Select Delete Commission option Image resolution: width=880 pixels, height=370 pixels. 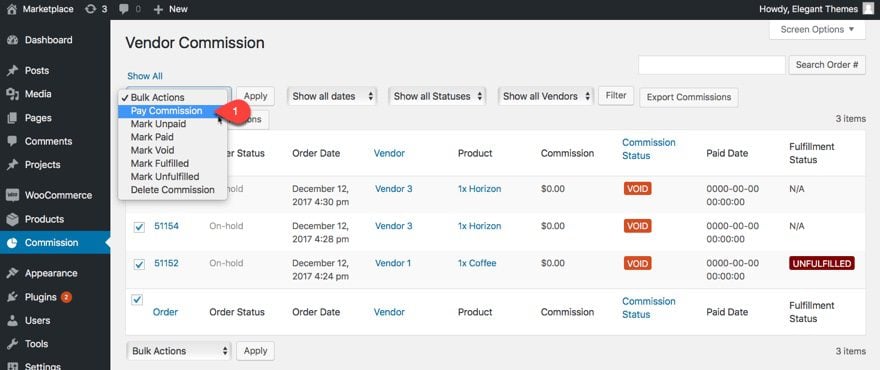(x=172, y=190)
